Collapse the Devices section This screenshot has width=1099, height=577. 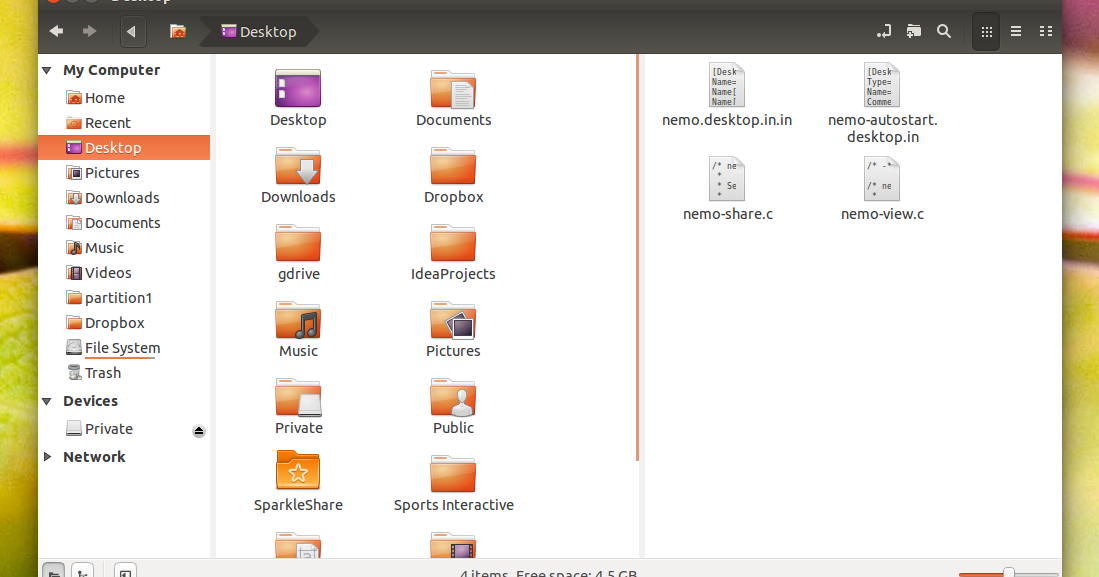[x=46, y=401]
